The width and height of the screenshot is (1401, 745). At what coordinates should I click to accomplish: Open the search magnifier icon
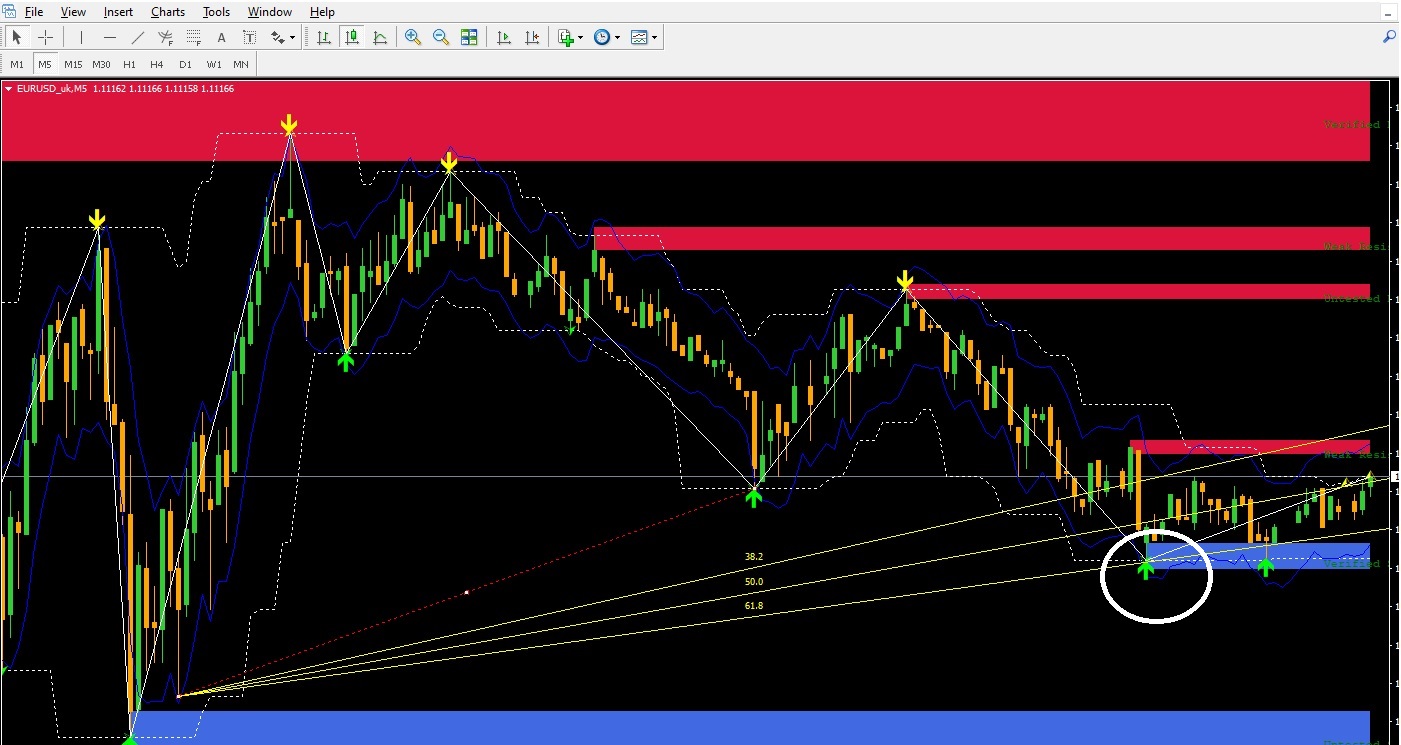[x=1389, y=37]
